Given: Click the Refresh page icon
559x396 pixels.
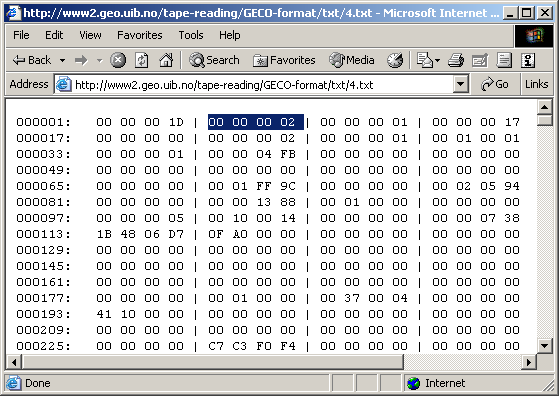Looking at the screenshot, I should [142, 60].
